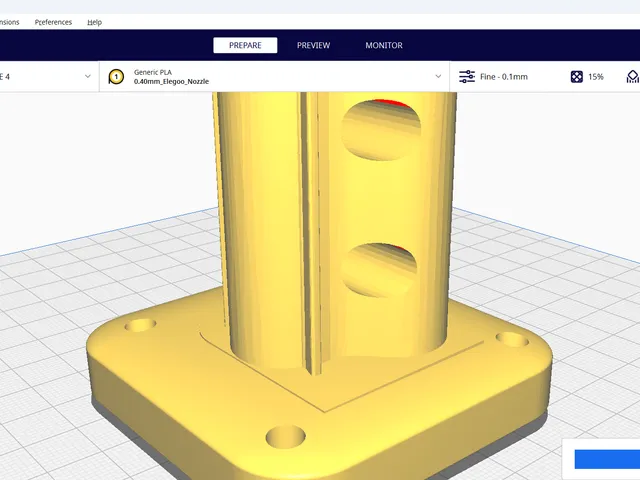Click the 15% infill value
This screenshot has width=640, height=480.
point(596,77)
